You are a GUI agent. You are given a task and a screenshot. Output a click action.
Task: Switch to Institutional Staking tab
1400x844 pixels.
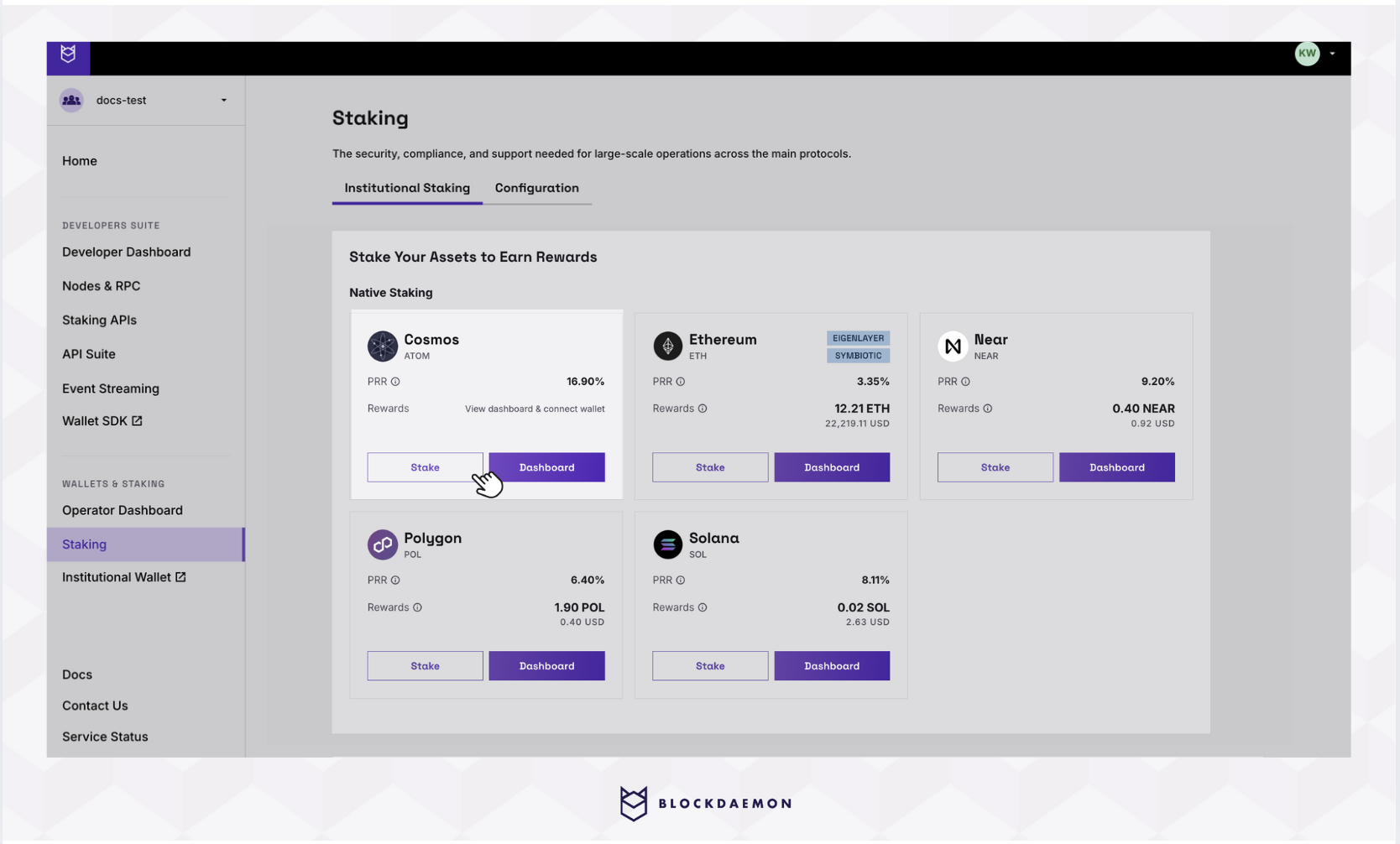[x=407, y=188]
